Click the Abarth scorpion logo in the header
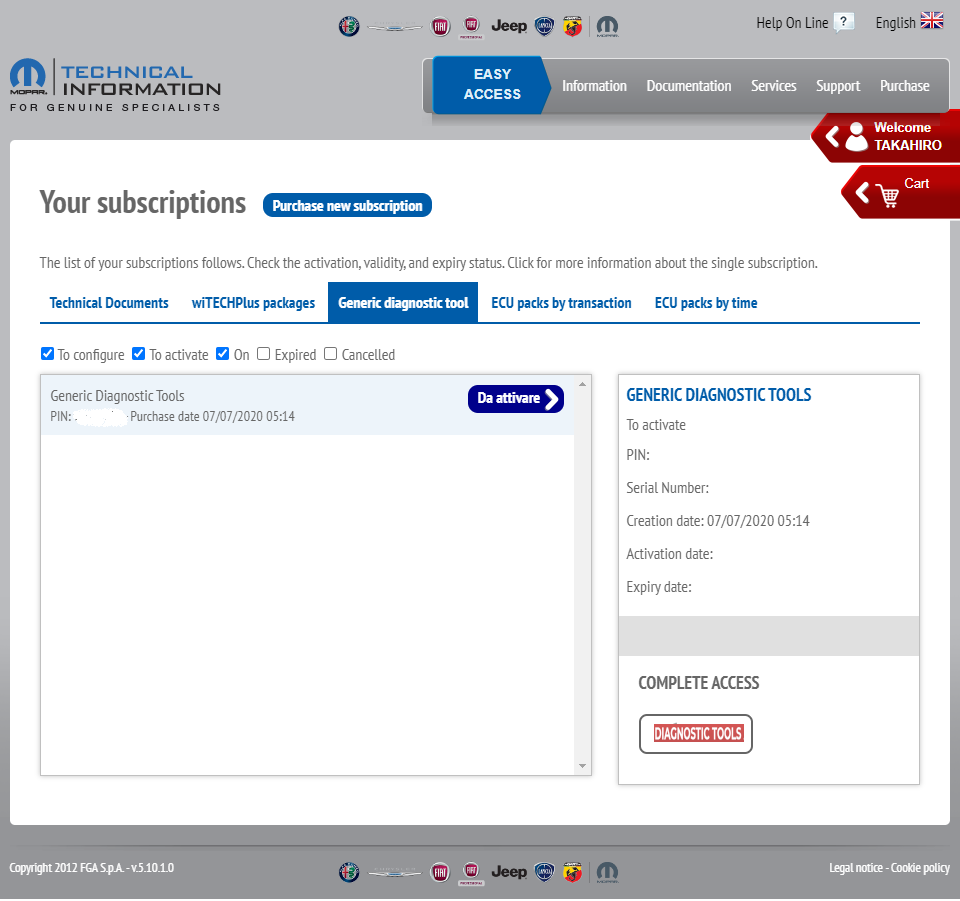 click(x=572, y=26)
